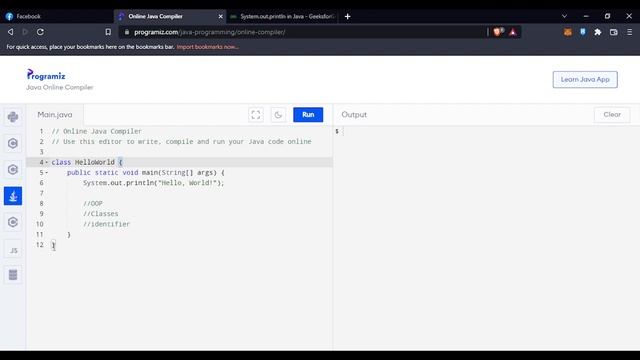The image size is (640, 360).
Task: Click the '// Online Java Compiler' comment
Action: [x=96, y=131]
